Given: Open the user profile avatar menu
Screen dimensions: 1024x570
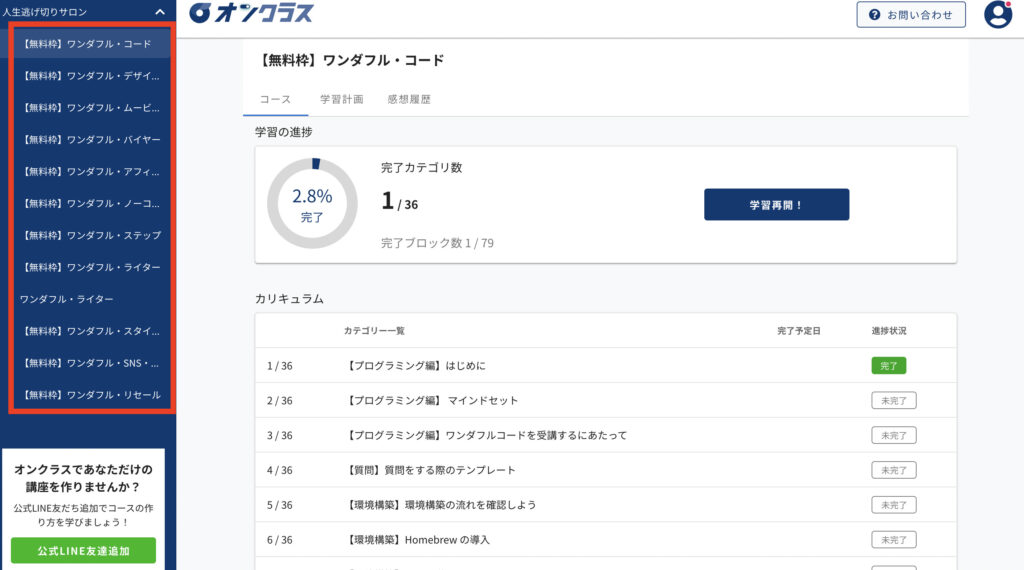Looking at the screenshot, I should [997, 14].
